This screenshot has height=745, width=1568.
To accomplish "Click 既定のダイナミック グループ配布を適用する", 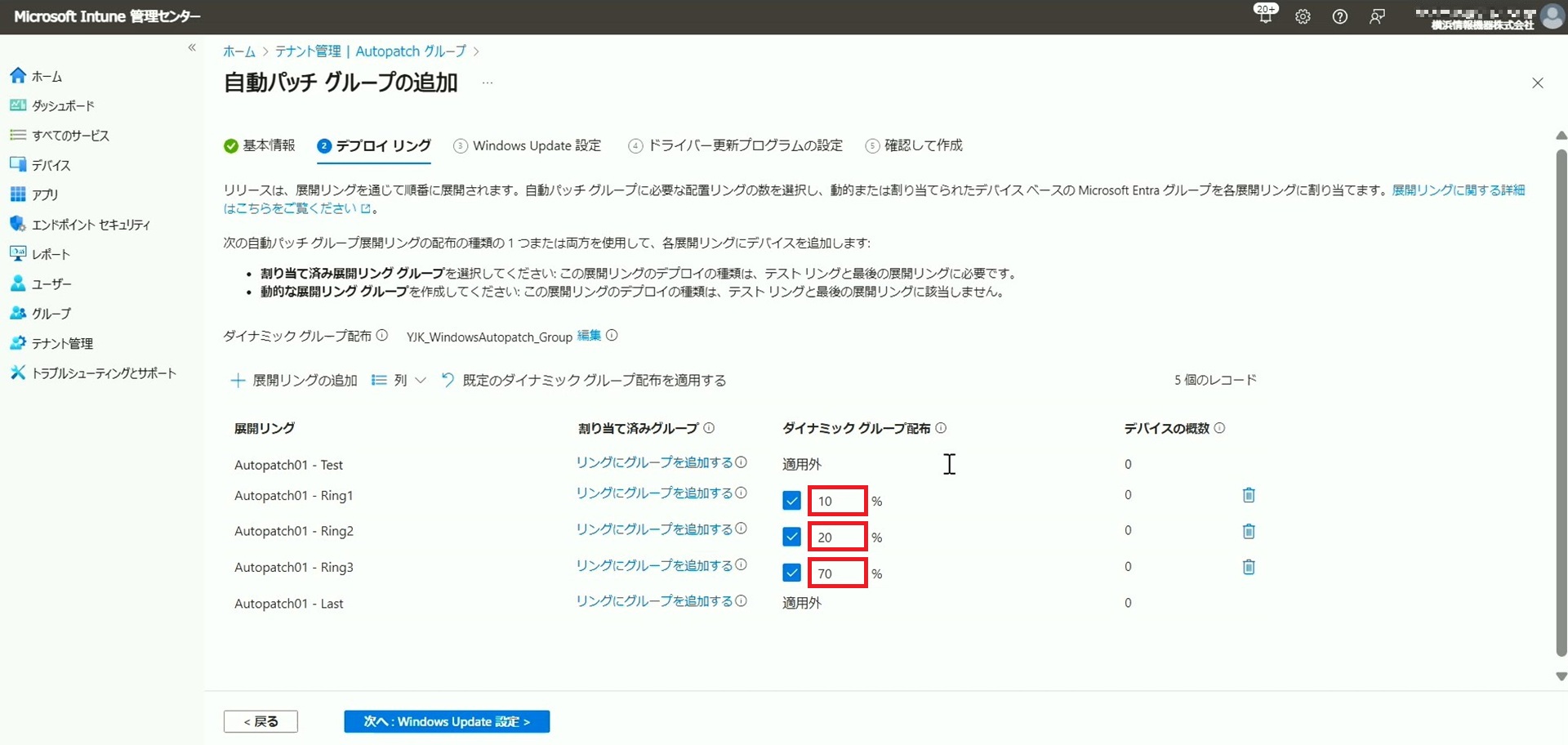I will click(x=583, y=381).
